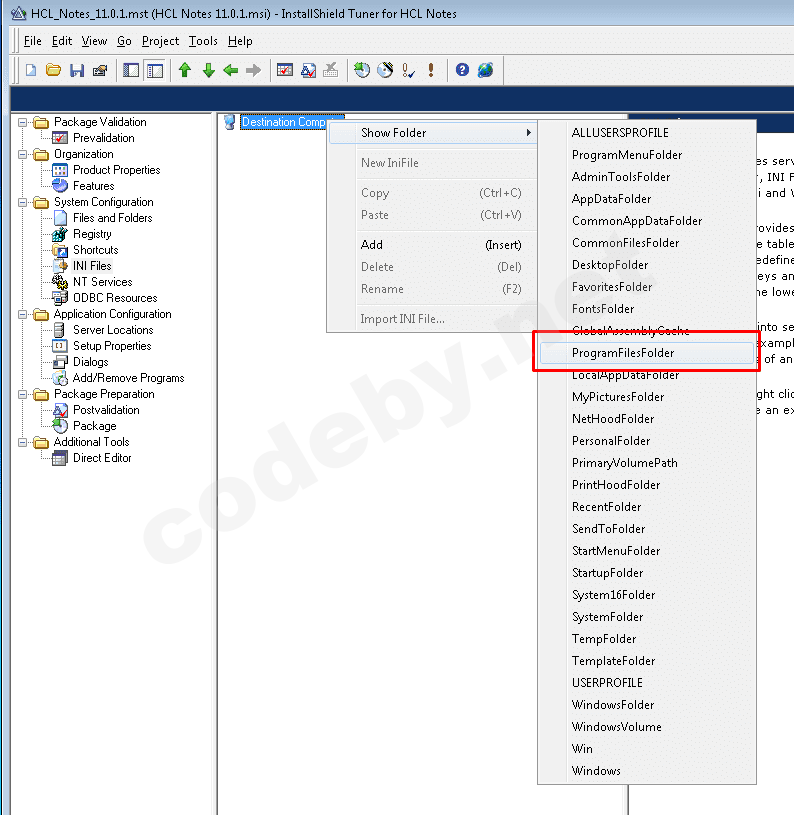Screen dimensions: 794x815
Task: Select Files and Folders tree item
Action: point(112,218)
